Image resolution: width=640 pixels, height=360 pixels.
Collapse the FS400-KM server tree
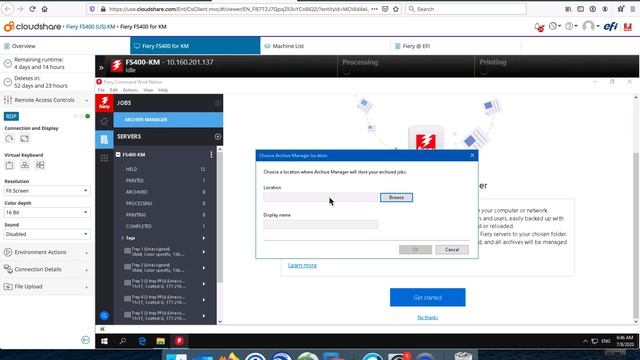pos(118,155)
